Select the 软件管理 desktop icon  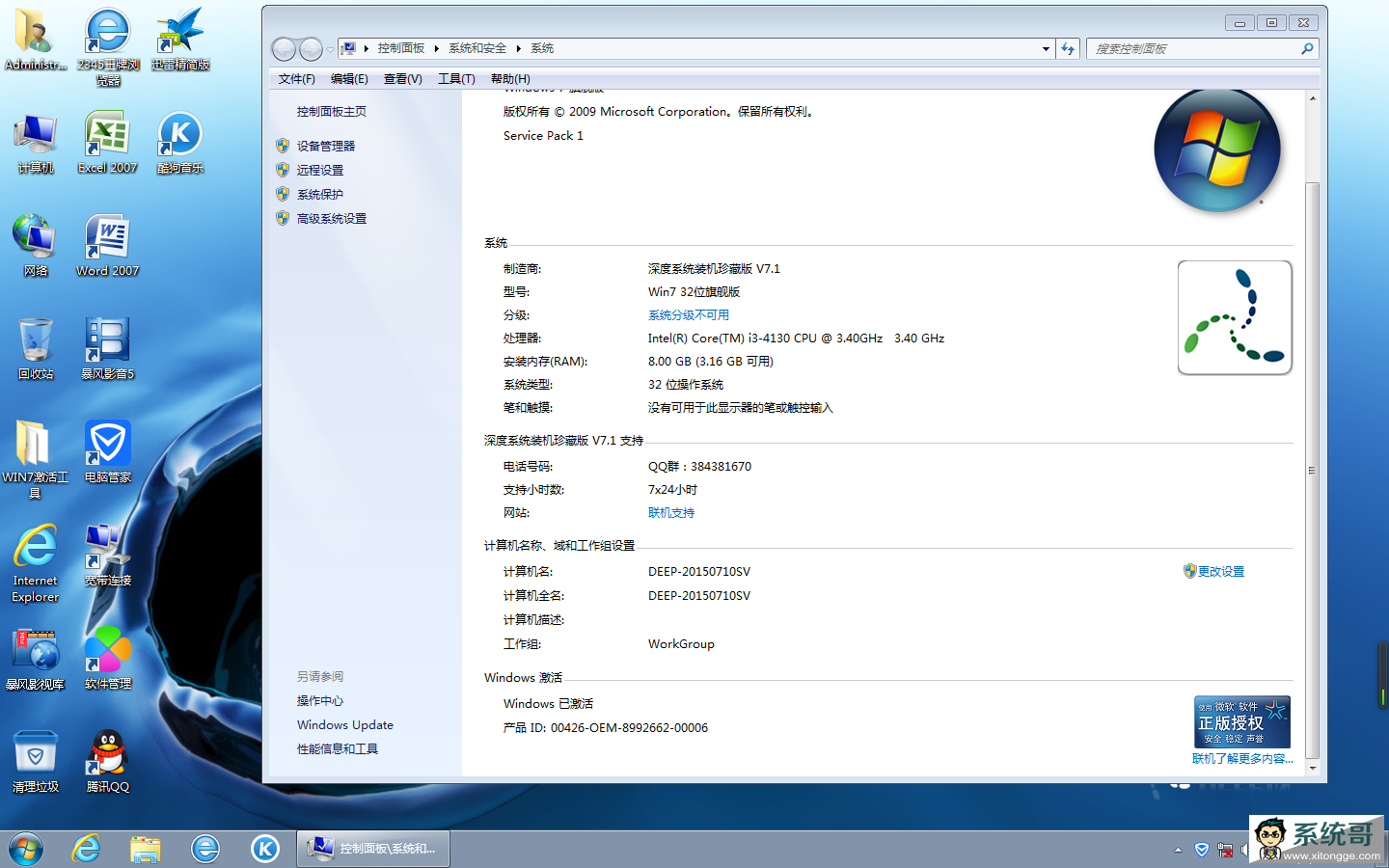click(x=108, y=660)
